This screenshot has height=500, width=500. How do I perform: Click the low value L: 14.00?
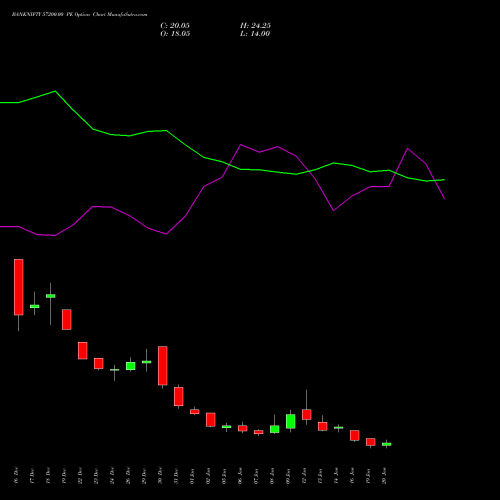255,34
